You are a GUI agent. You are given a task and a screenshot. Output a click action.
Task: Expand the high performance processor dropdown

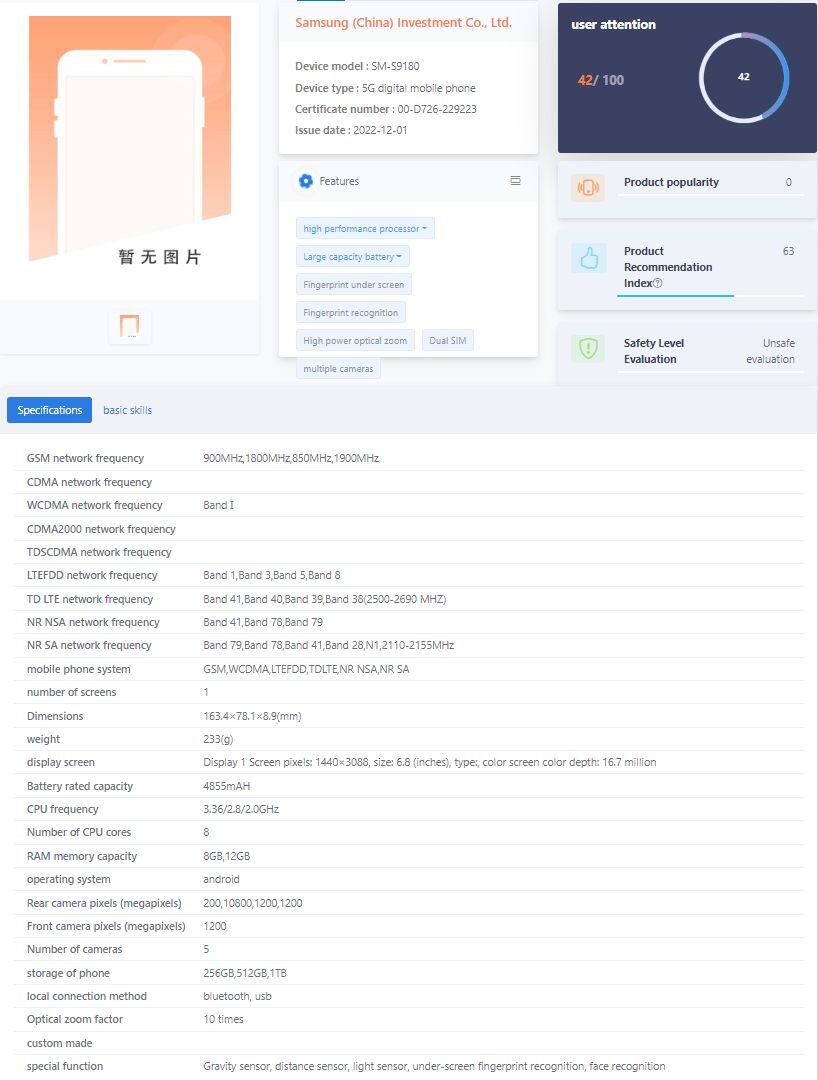pos(364,228)
